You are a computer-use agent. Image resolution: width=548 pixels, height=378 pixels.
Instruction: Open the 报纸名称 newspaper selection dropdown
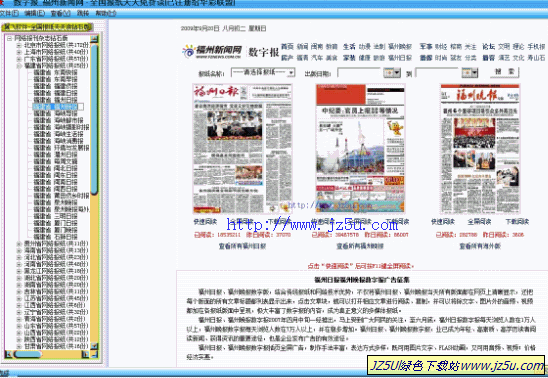pyautogui.click(x=263, y=73)
